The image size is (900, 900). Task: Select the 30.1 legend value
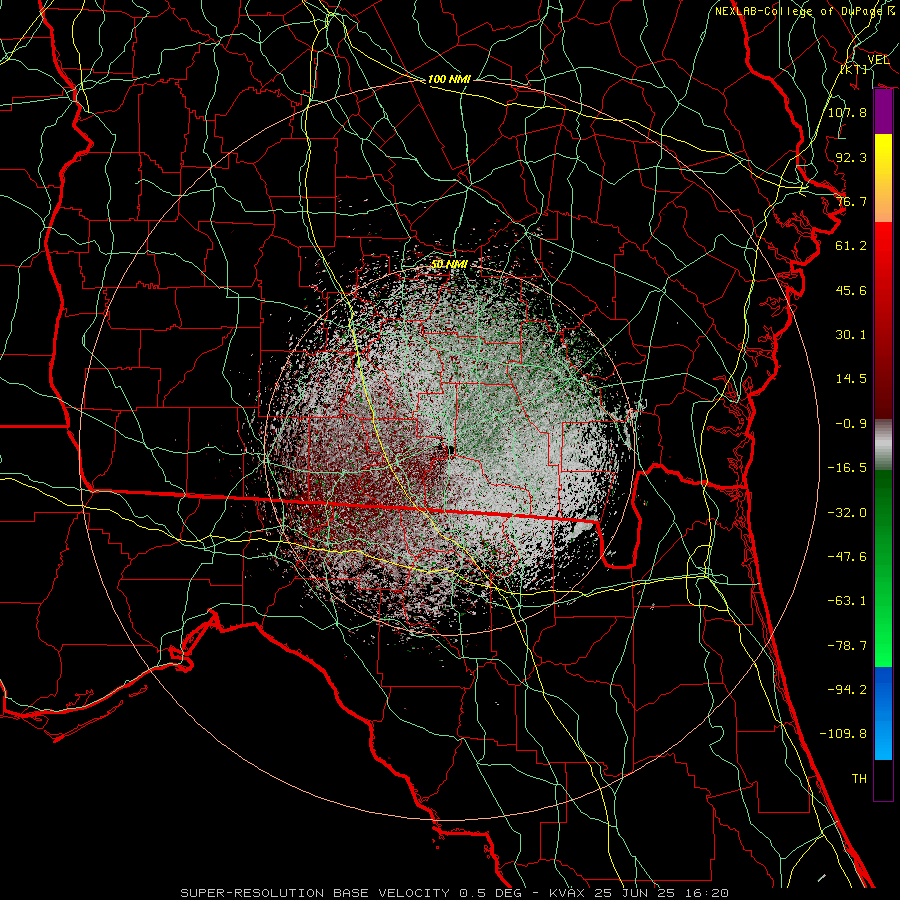click(x=851, y=335)
